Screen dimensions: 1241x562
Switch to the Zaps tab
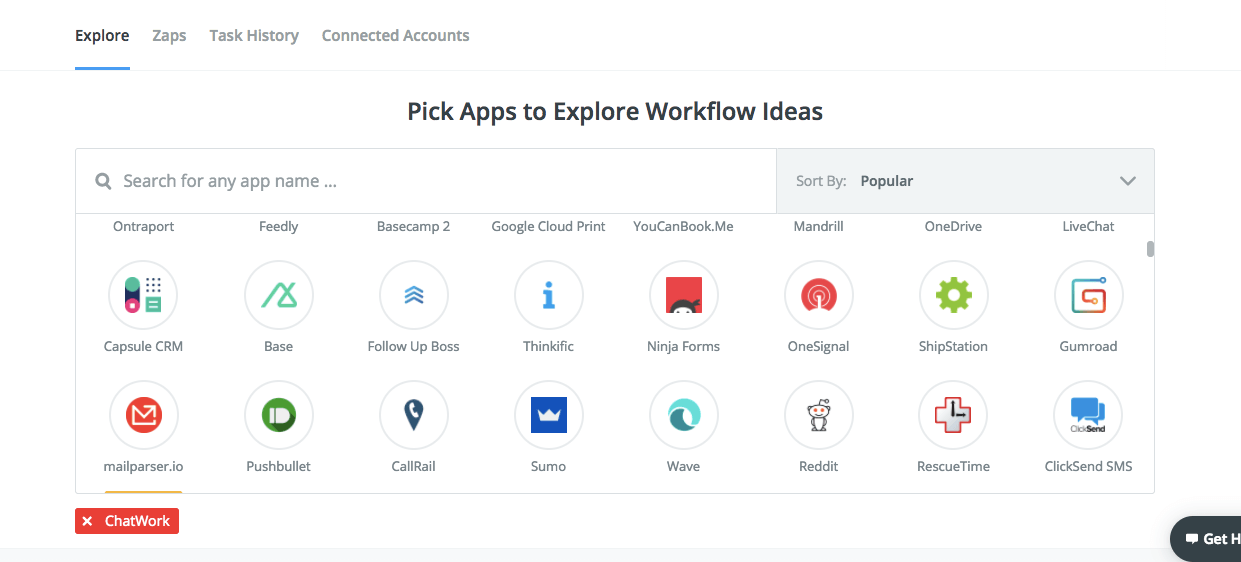(169, 36)
